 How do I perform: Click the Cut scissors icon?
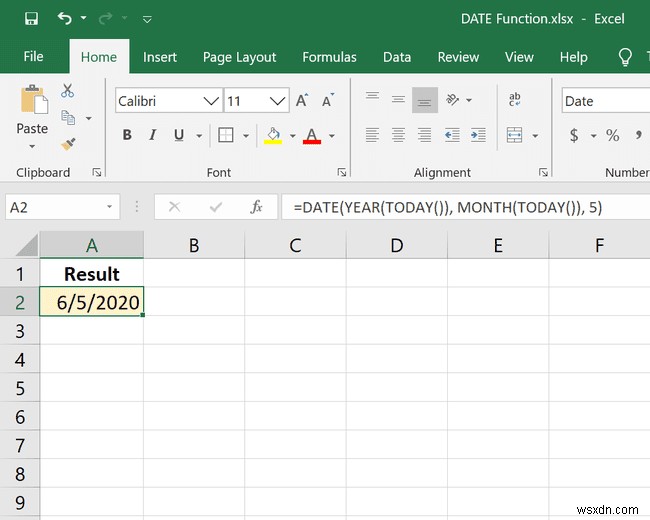point(67,90)
